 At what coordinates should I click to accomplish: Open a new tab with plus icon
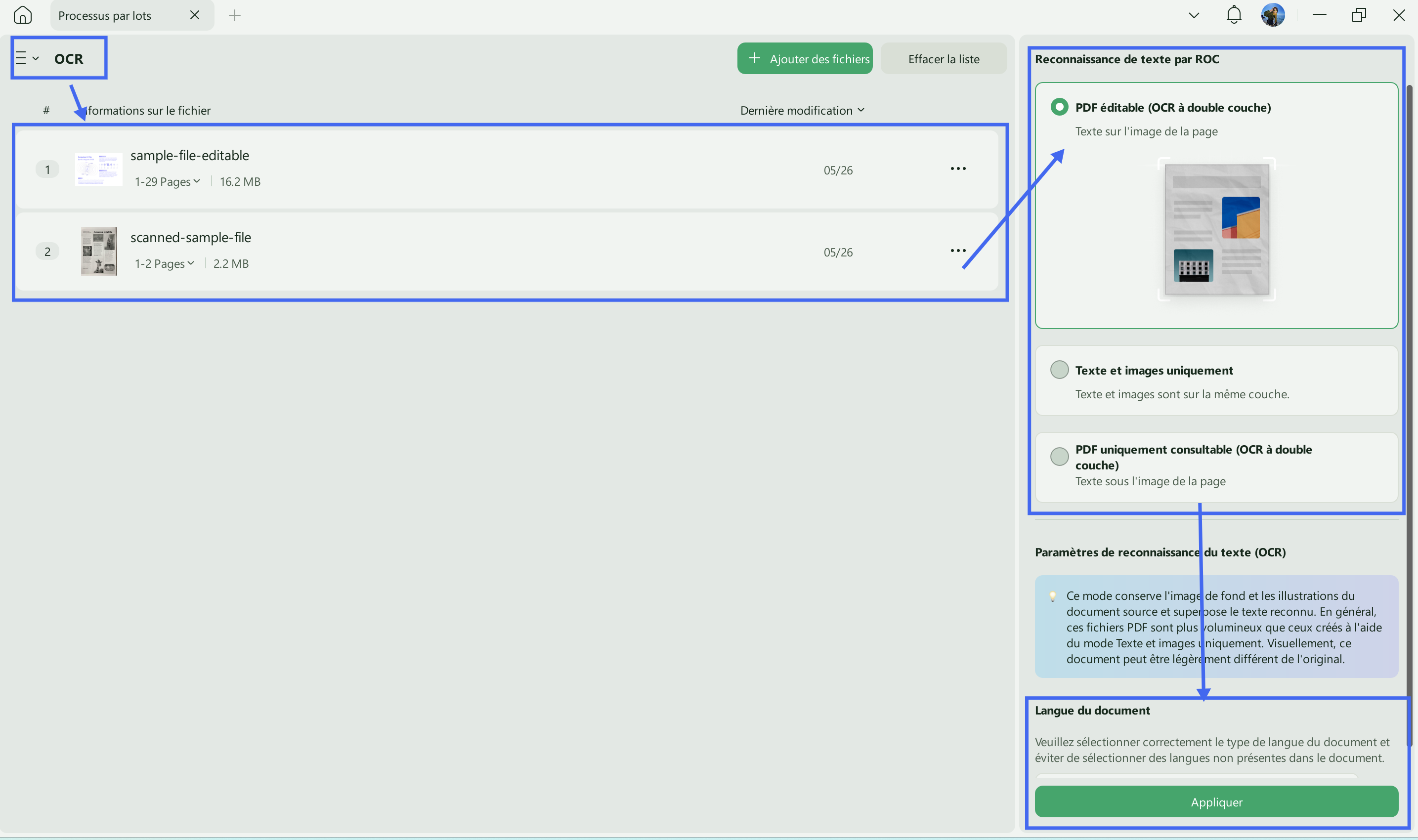pyautogui.click(x=234, y=15)
